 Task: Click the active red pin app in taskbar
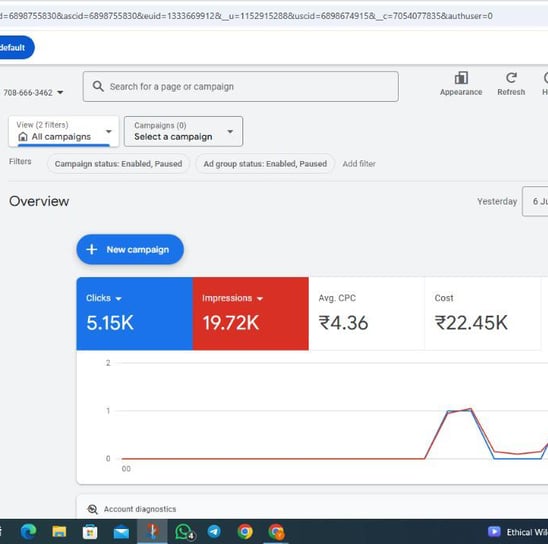coord(152,531)
